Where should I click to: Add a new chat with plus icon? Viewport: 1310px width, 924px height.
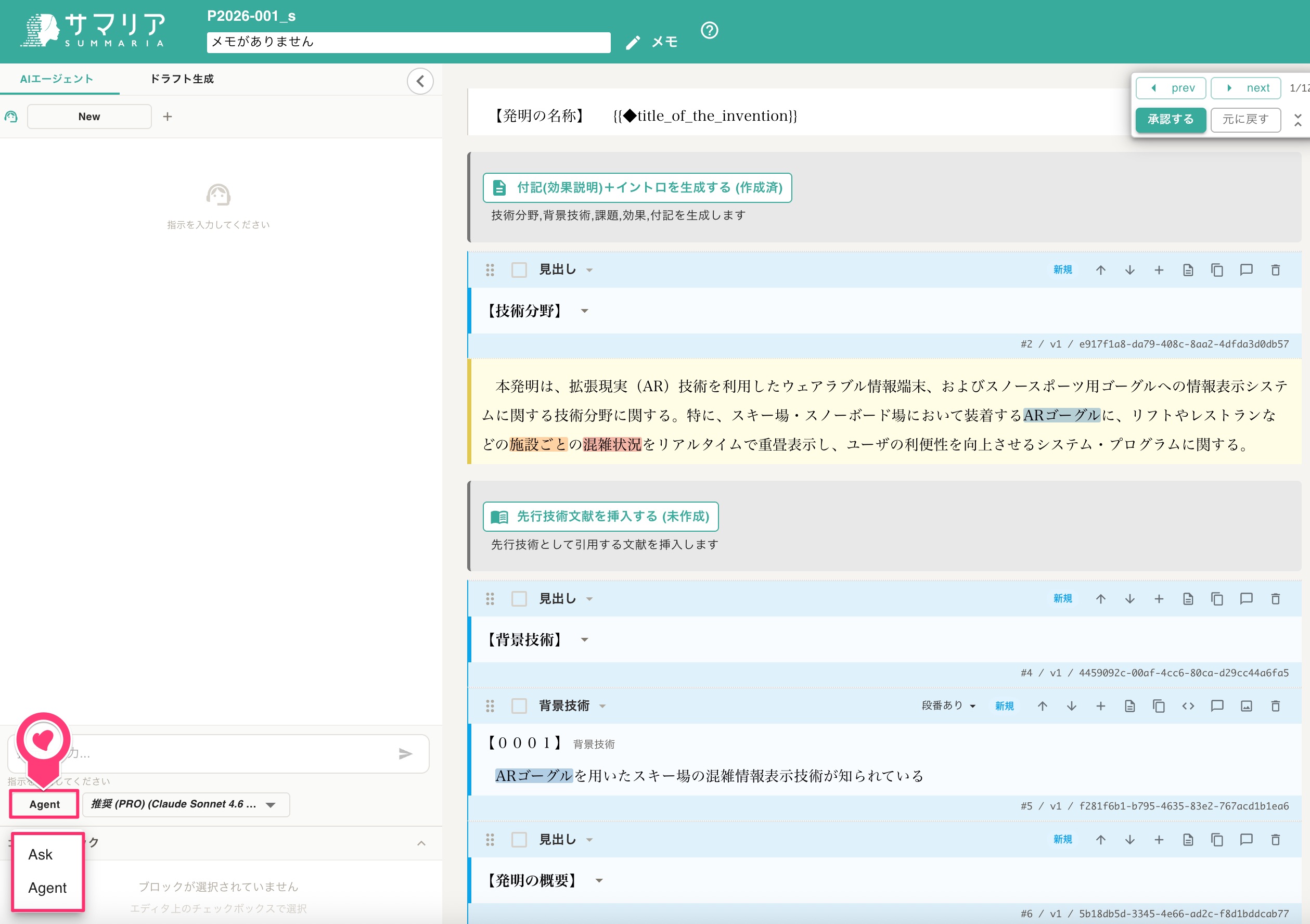(167, 117)
